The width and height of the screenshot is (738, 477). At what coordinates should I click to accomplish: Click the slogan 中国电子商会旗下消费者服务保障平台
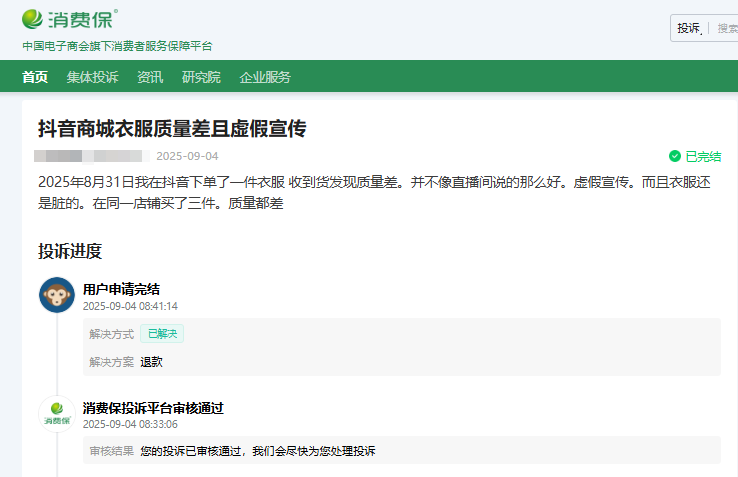click(x=118, y=46)
